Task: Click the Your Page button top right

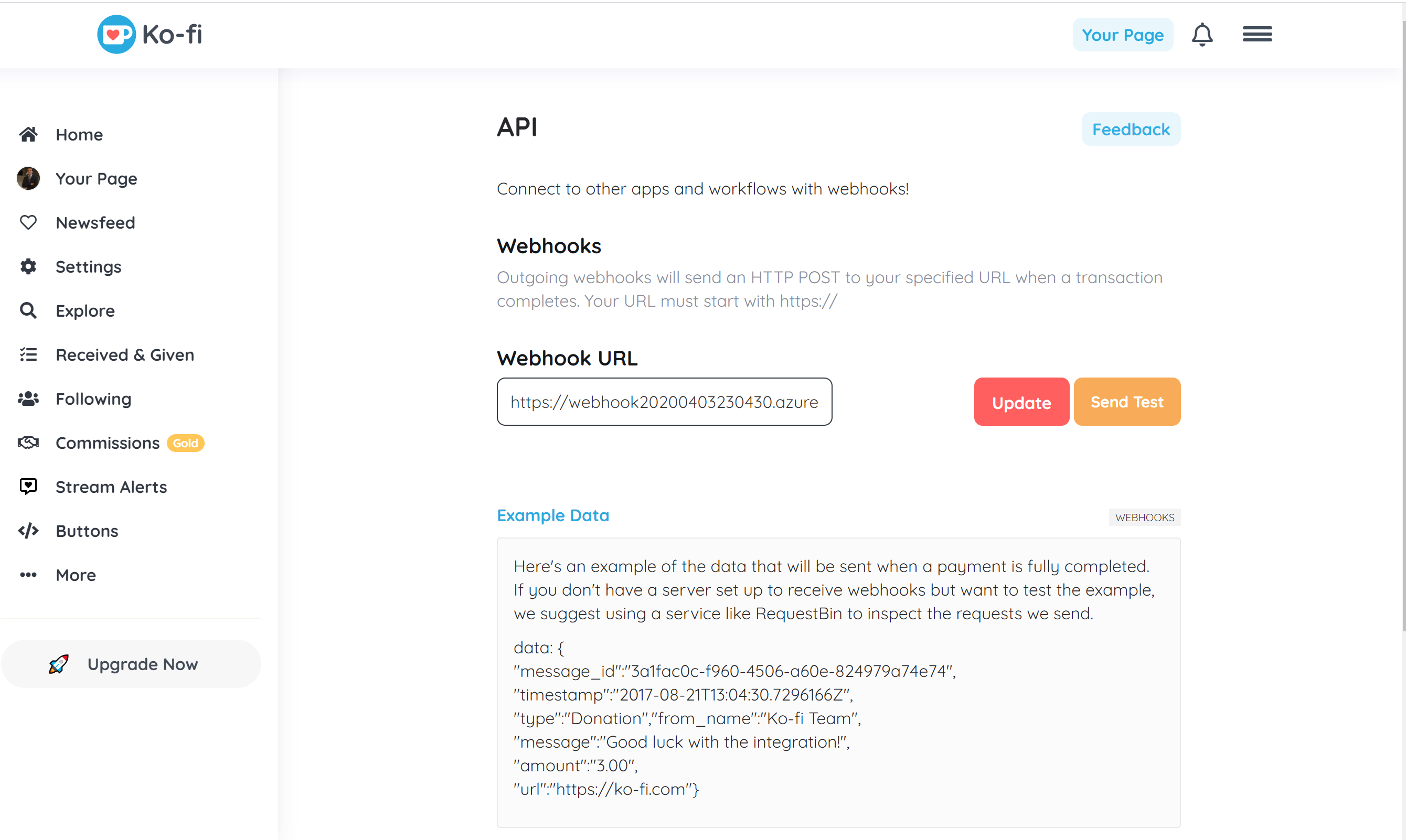Action: tap(1123, 35)
